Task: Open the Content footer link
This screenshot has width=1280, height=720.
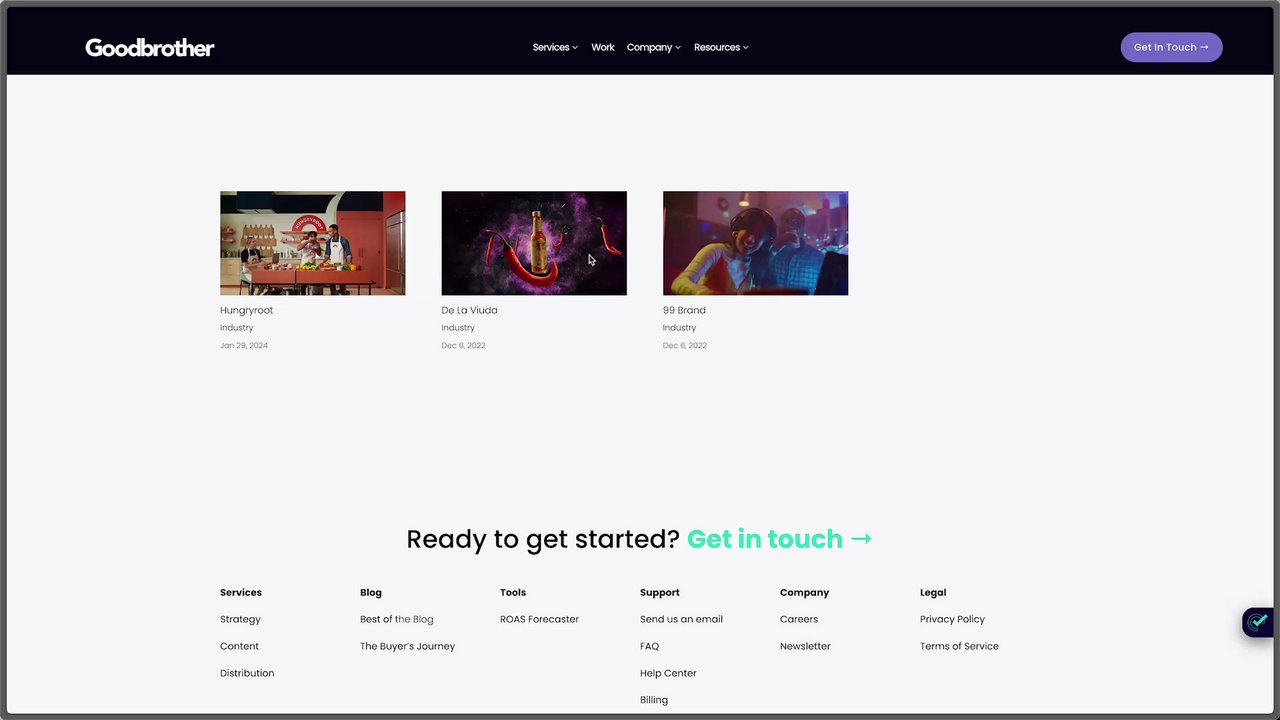Action: 239,646
